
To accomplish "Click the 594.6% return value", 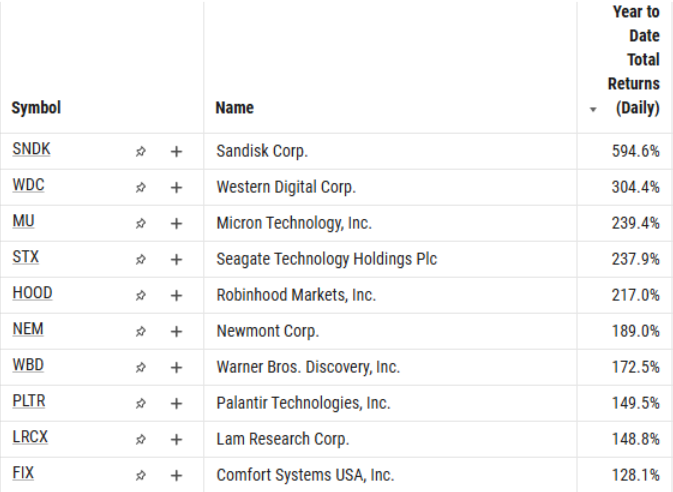I will pos(635,151).
